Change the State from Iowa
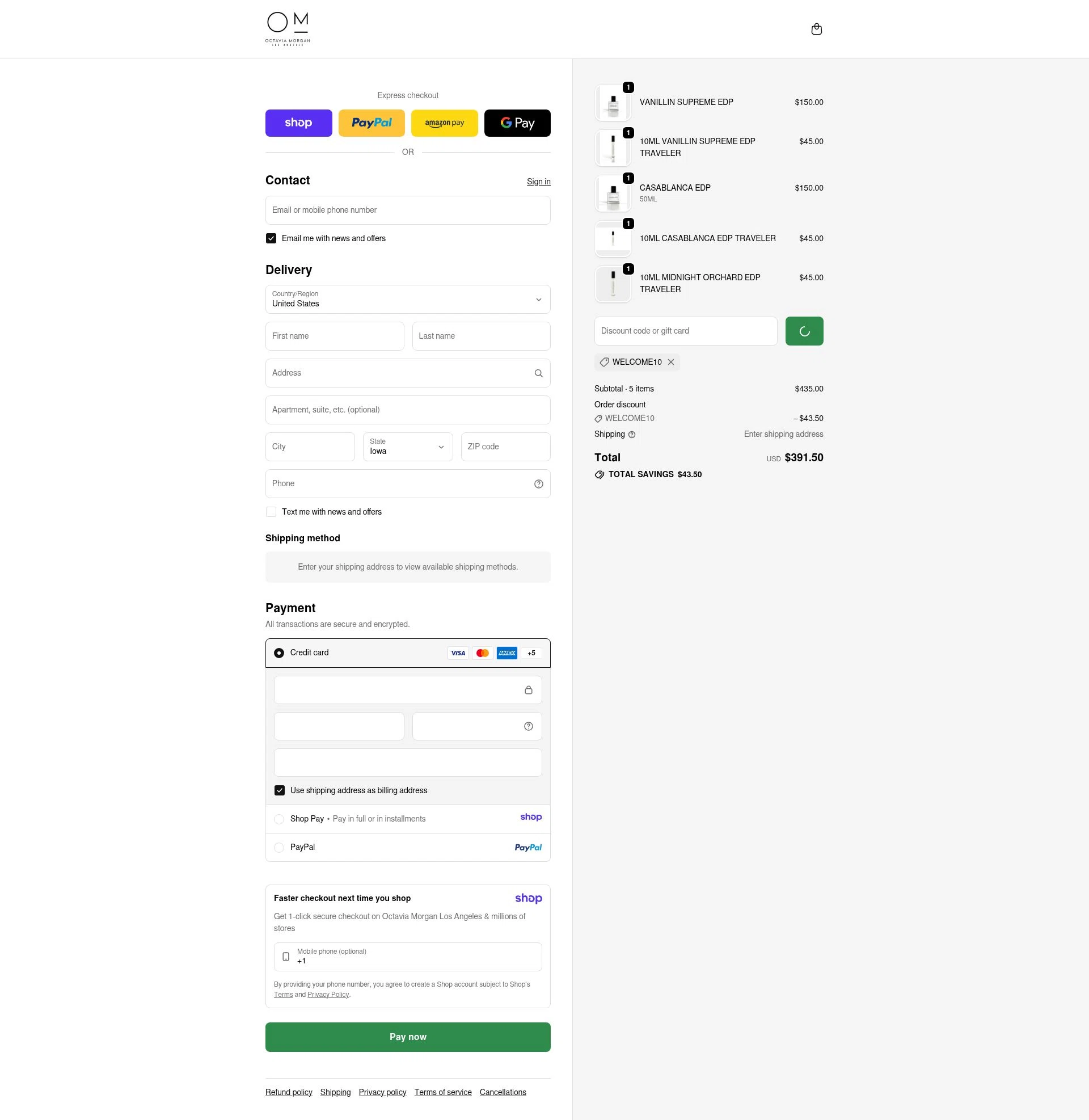 coord(407,447)
